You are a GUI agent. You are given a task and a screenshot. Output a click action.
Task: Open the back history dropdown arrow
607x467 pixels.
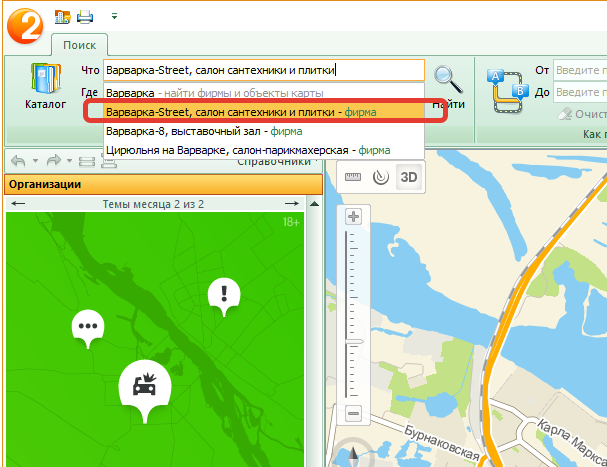pos(35,160)
